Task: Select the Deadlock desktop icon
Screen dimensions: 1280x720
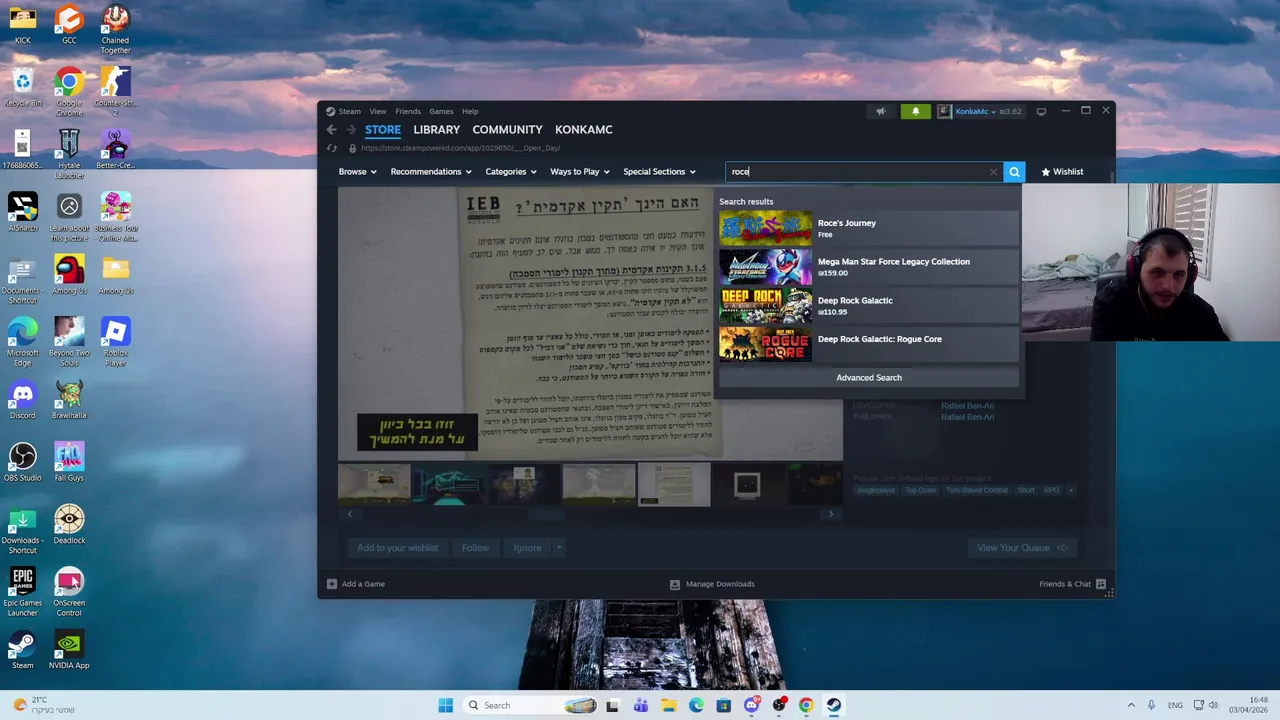Action: pyautogui.click(x=69, y=525)
